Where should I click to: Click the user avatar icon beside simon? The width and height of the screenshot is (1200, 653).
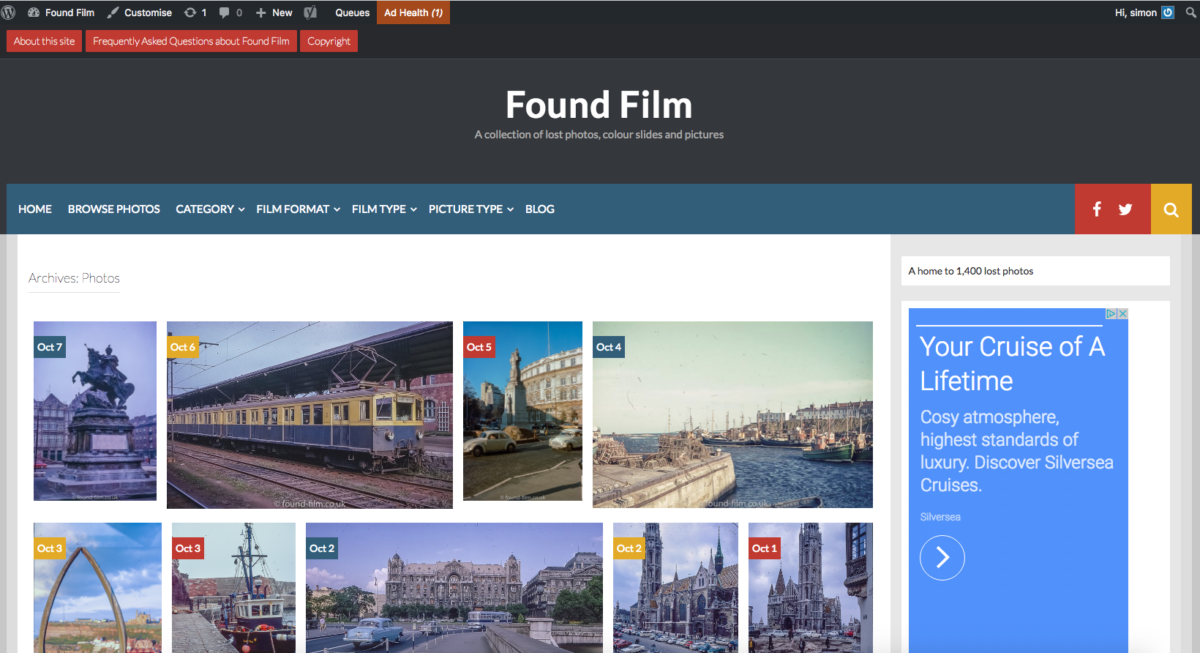click(1167, 12)
